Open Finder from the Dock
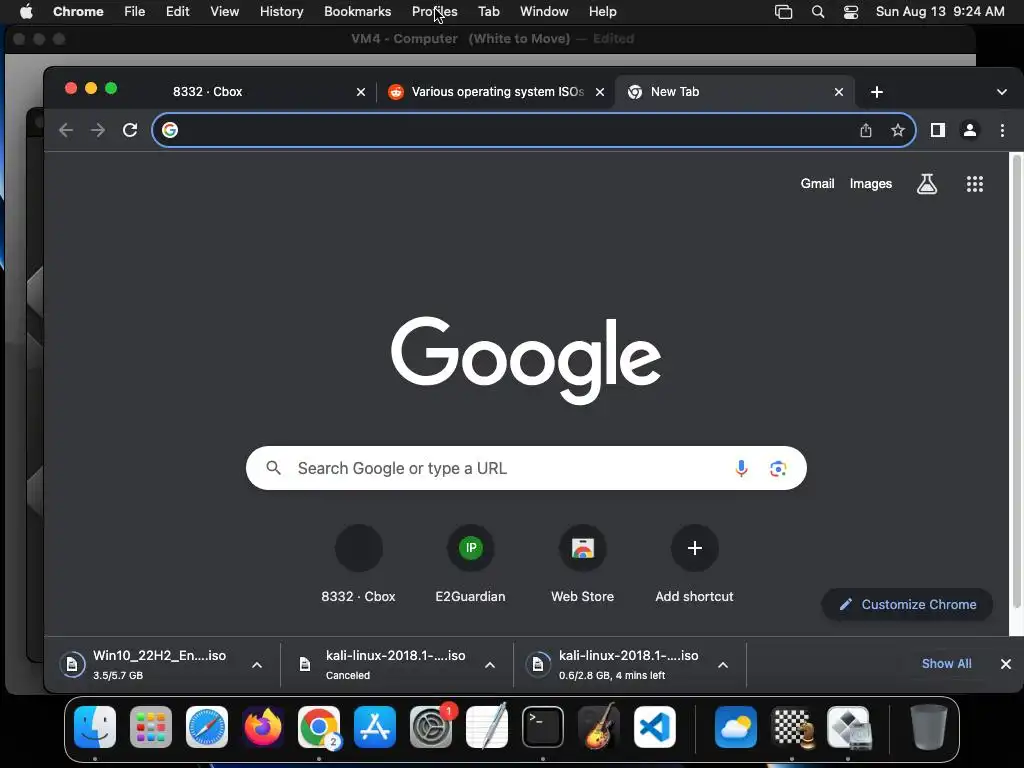 coord(95,727)
